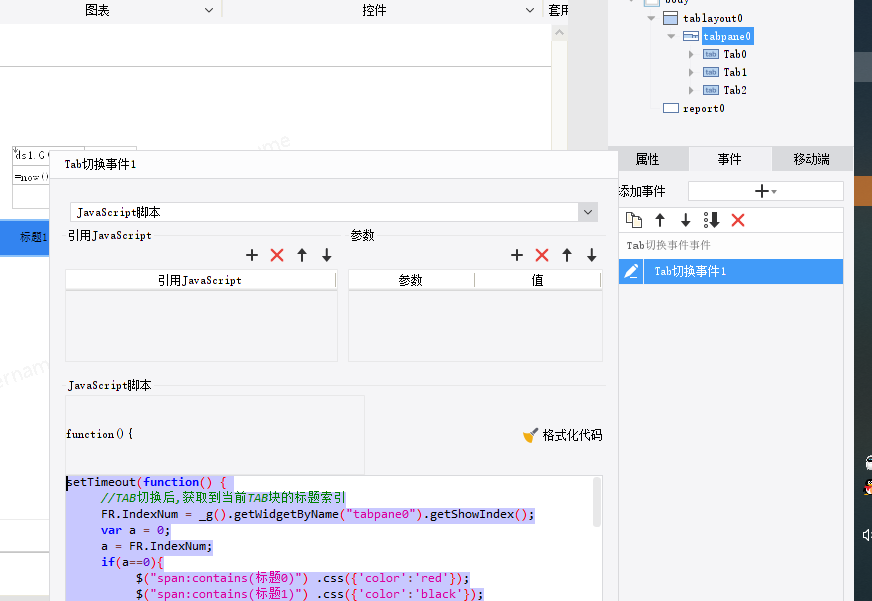Click the report0 node icon
Viewport: 872px width, 601px height.
tap(671, 108)
